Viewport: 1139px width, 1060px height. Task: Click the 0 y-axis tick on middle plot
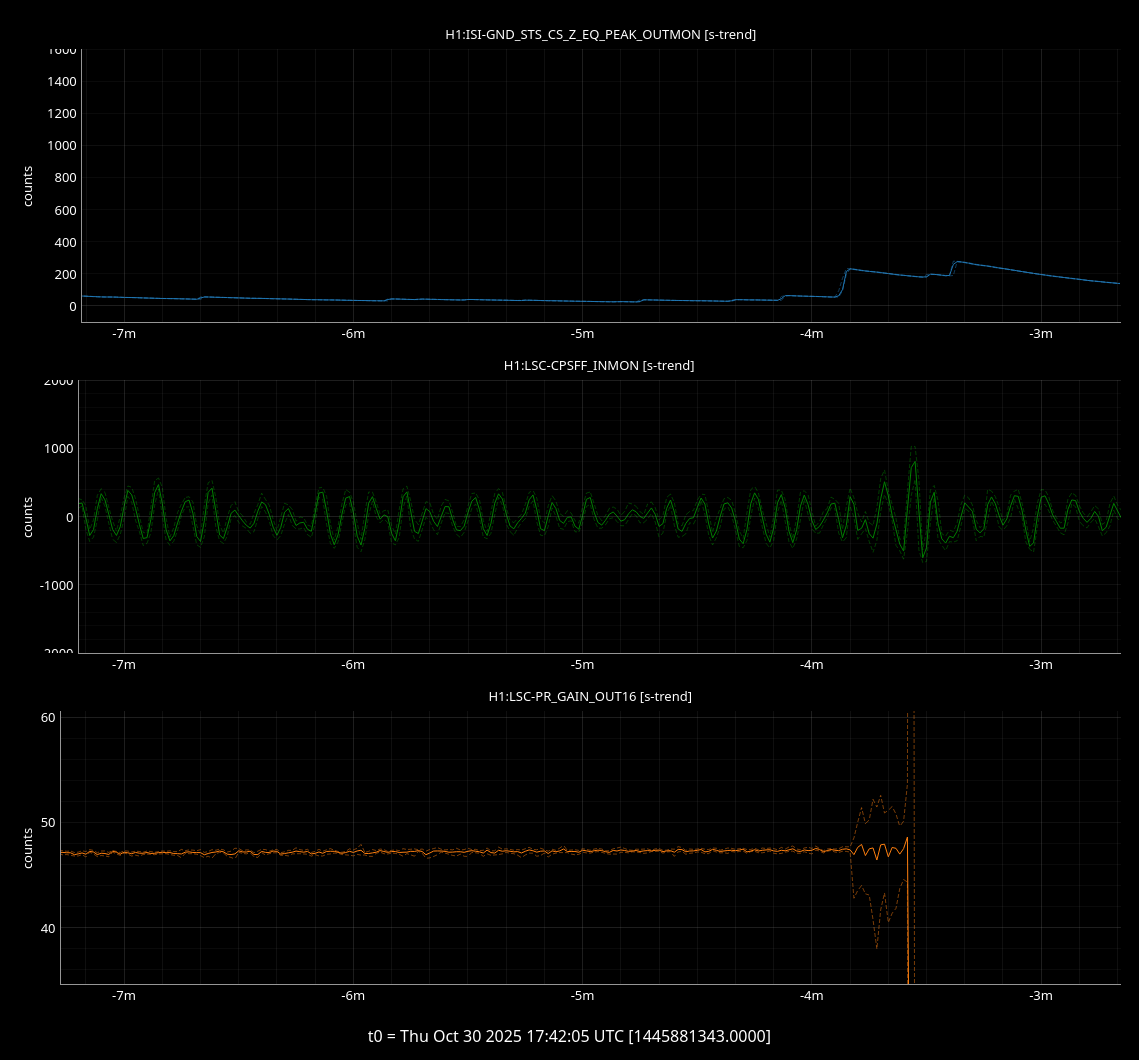coord(69,517)
